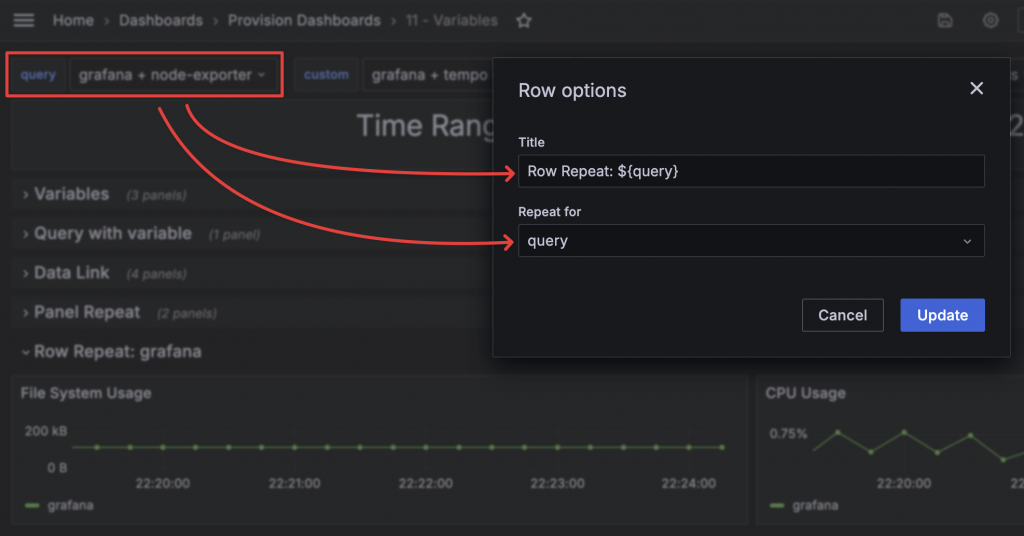Image resolution: width=1024 pixels, height=536 pixels.
Task: Click the 200 kB axis label
Action: (46, 431)
